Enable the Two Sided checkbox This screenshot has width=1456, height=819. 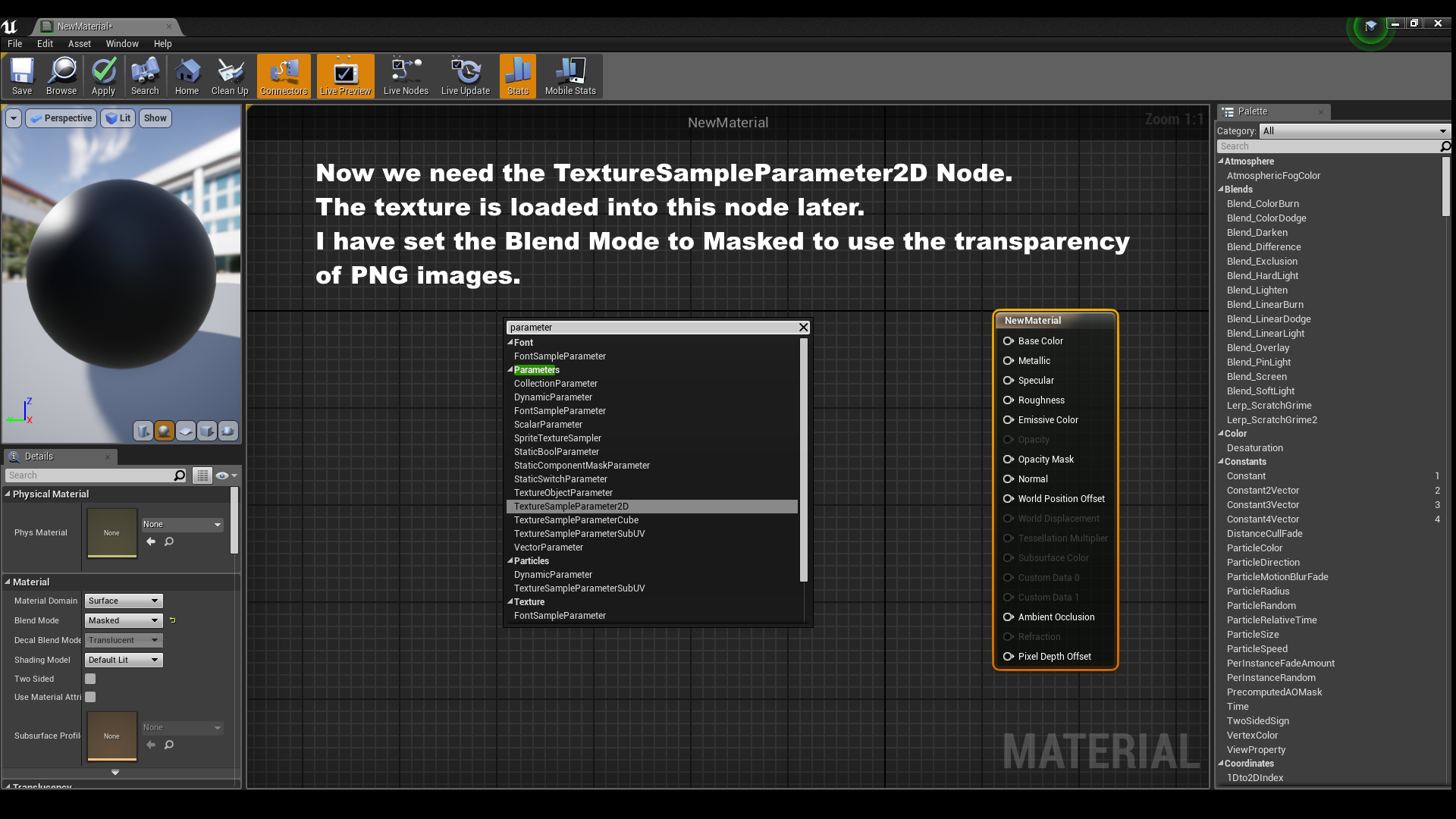(x=90, y=679)
